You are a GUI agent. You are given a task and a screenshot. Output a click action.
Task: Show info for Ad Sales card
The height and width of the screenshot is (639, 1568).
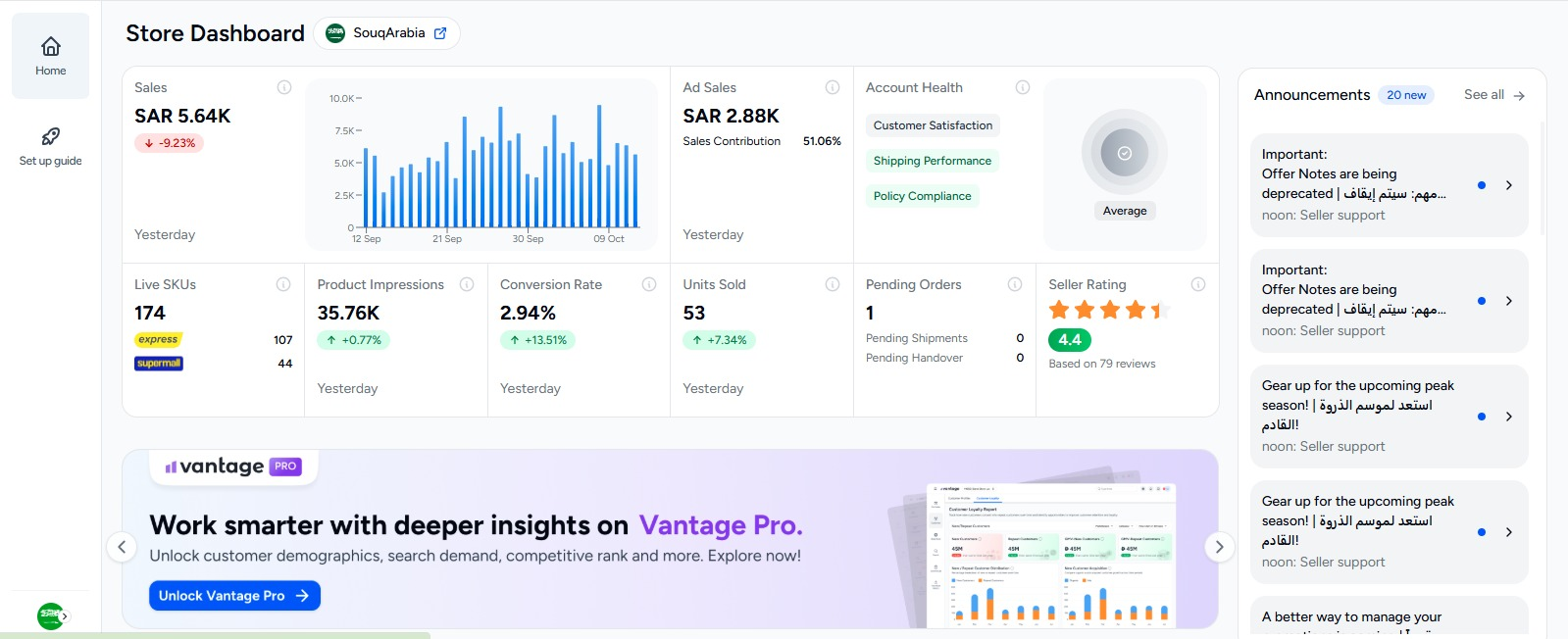(833, 87)
